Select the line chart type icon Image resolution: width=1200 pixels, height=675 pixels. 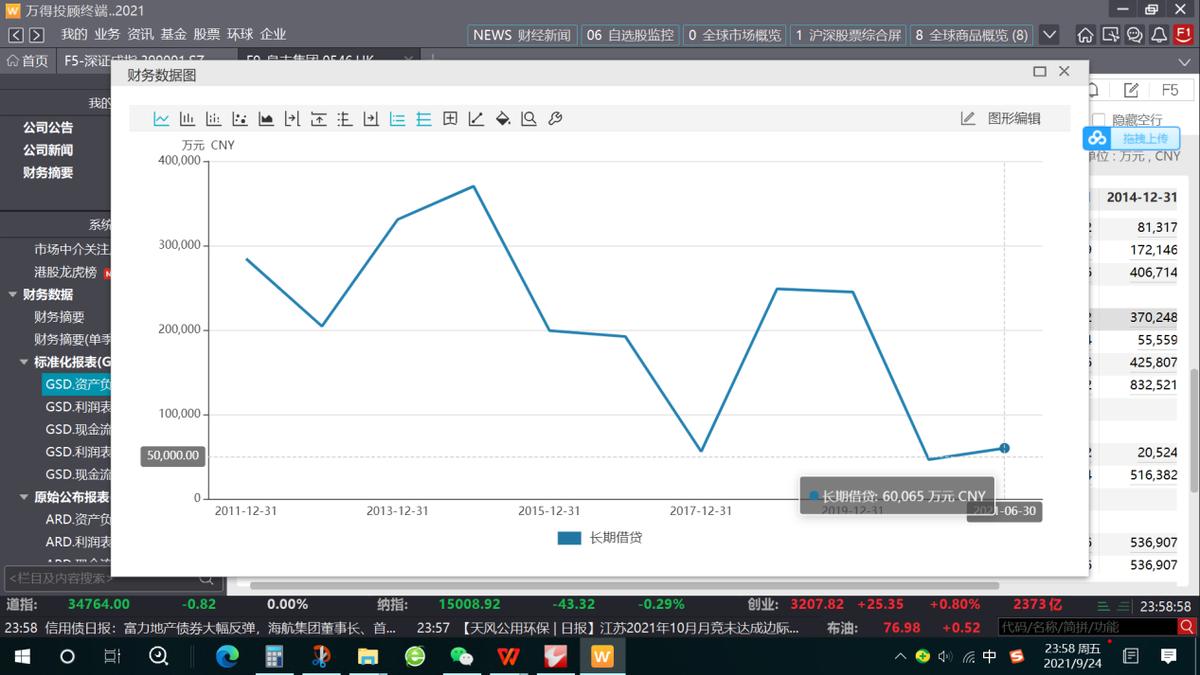click(x=161, y=119)
